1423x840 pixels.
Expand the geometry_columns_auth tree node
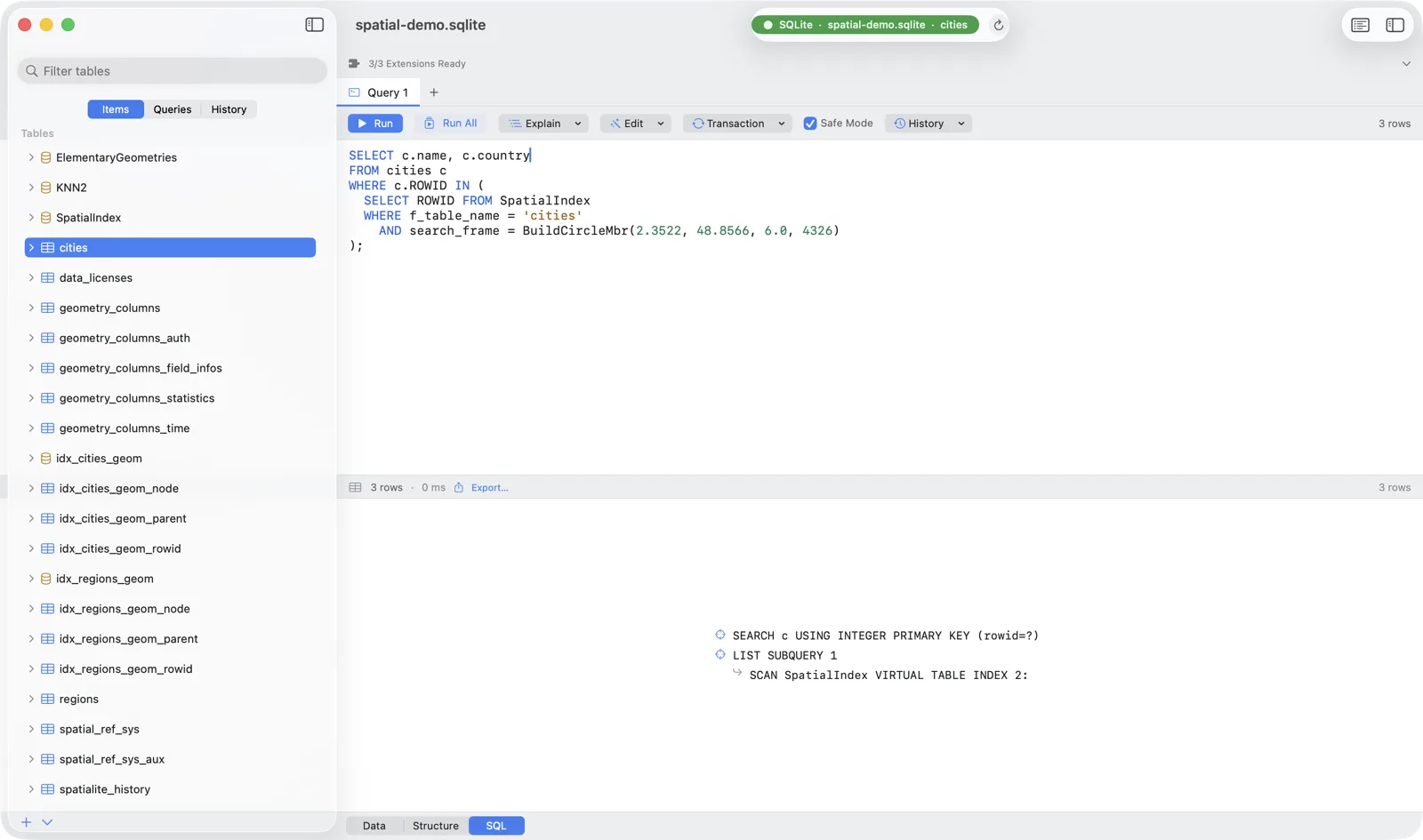[31, 338]
